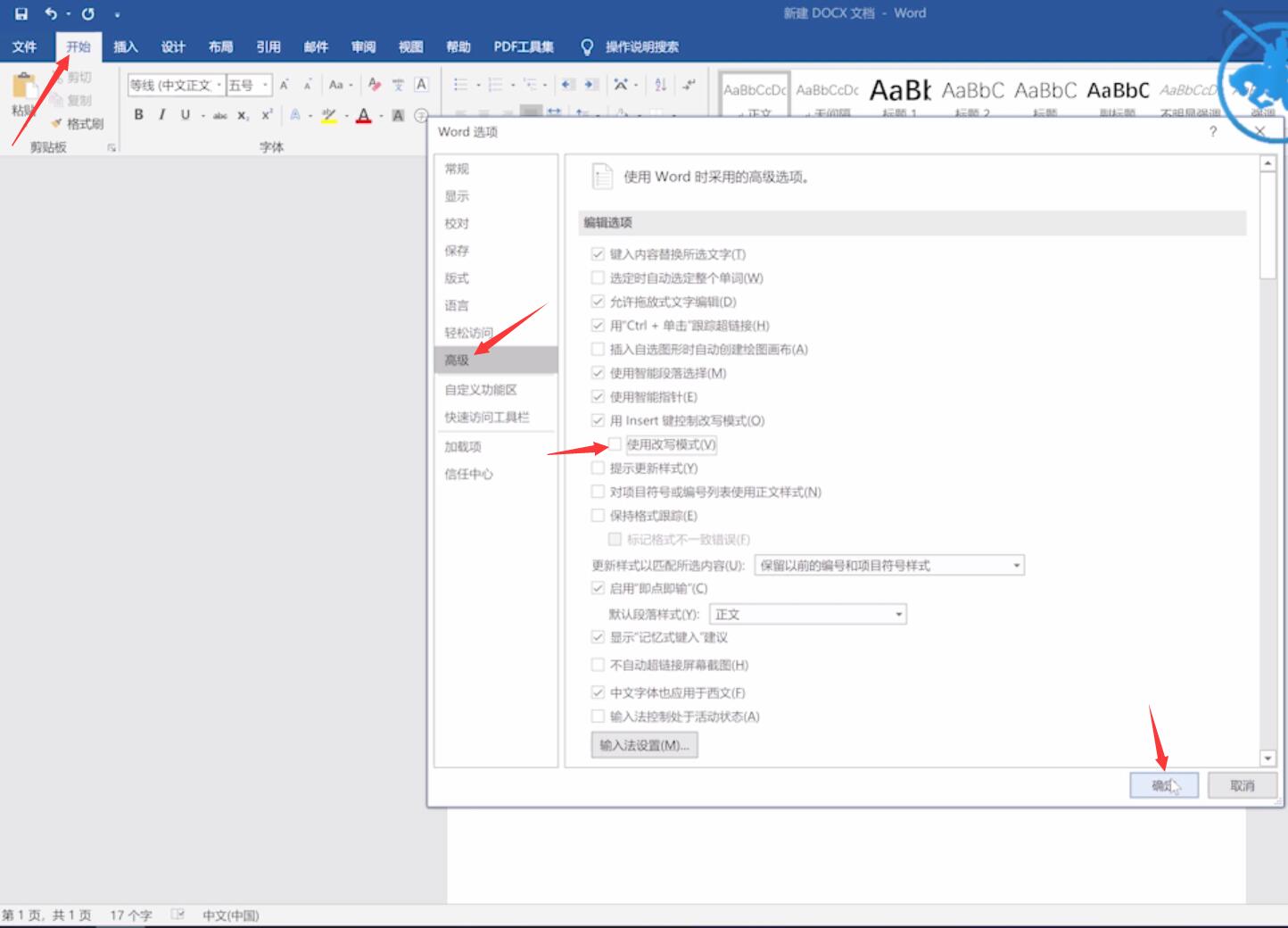Switch to the 审阅 ribbon tab

363,47
